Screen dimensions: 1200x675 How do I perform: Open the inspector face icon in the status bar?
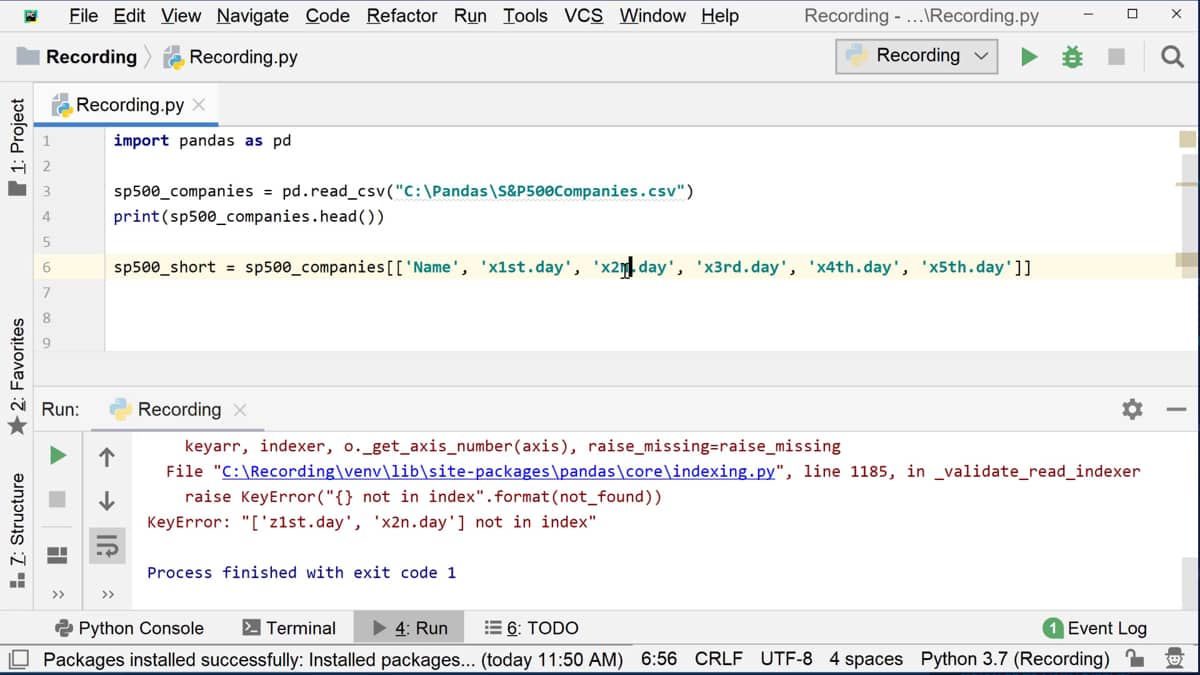(1174, 659)
